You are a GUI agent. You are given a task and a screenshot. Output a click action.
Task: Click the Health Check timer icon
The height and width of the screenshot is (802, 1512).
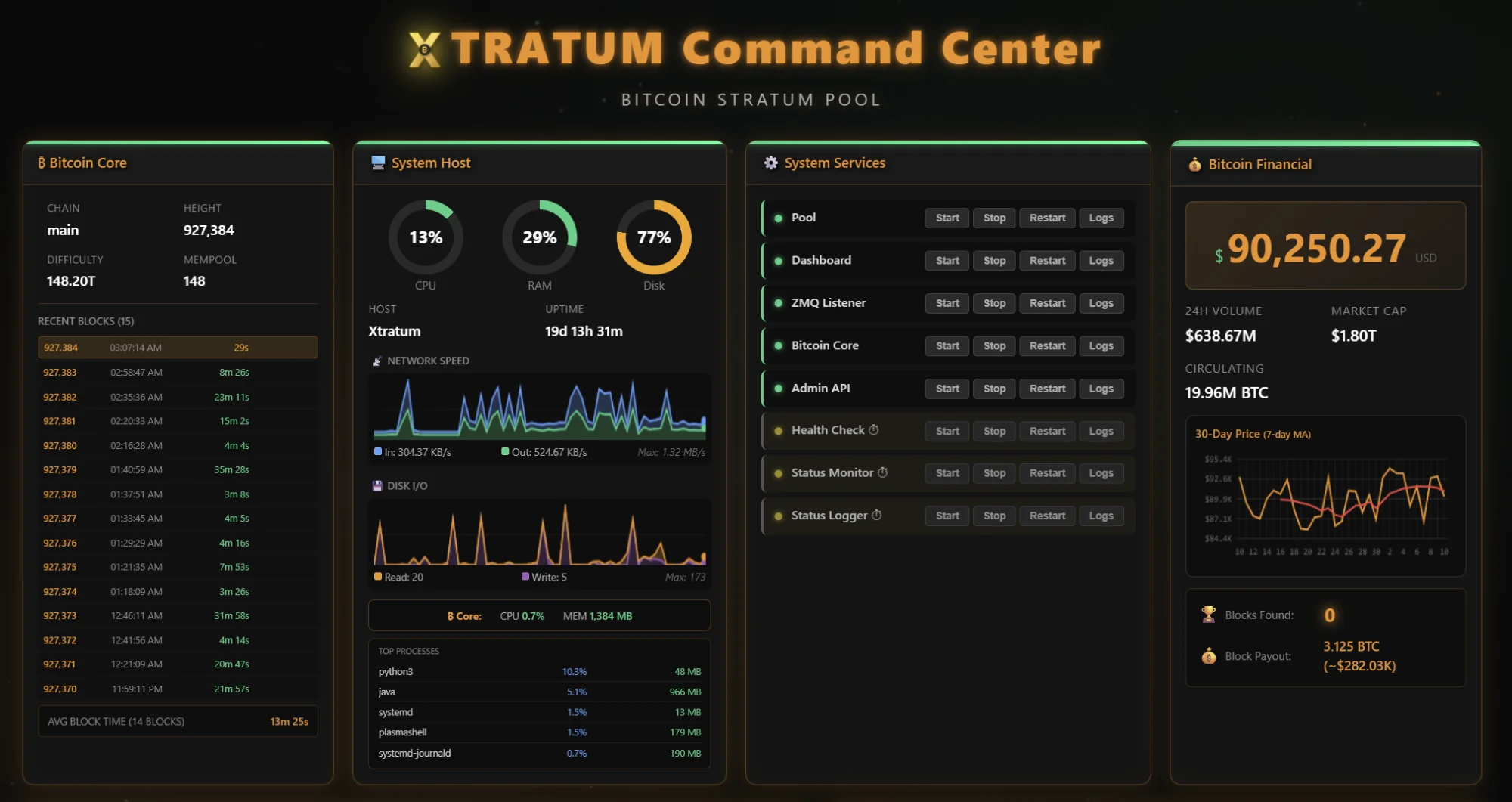coord(874,429)
